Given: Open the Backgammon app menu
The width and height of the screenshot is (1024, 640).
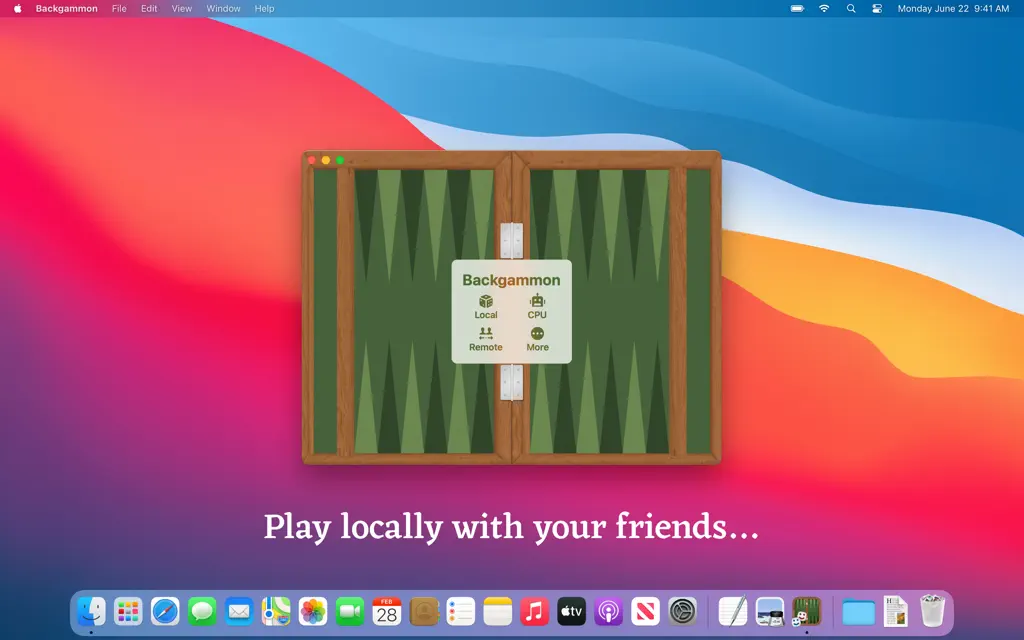Looking at the screenshot, I should (67, 8).
